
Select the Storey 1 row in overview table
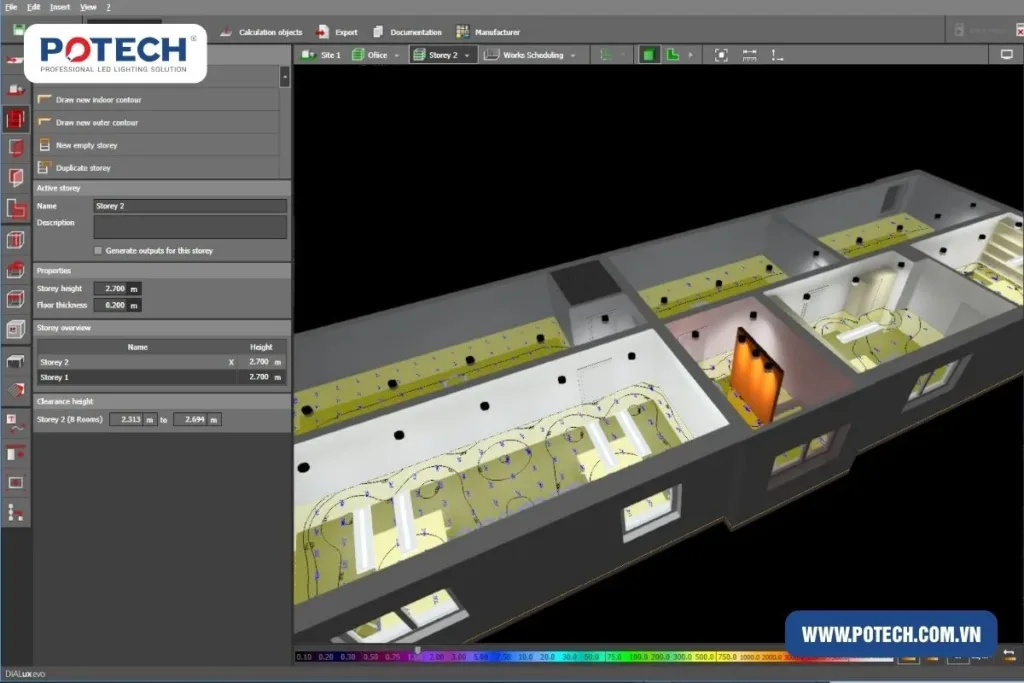[x=161, y=377]
